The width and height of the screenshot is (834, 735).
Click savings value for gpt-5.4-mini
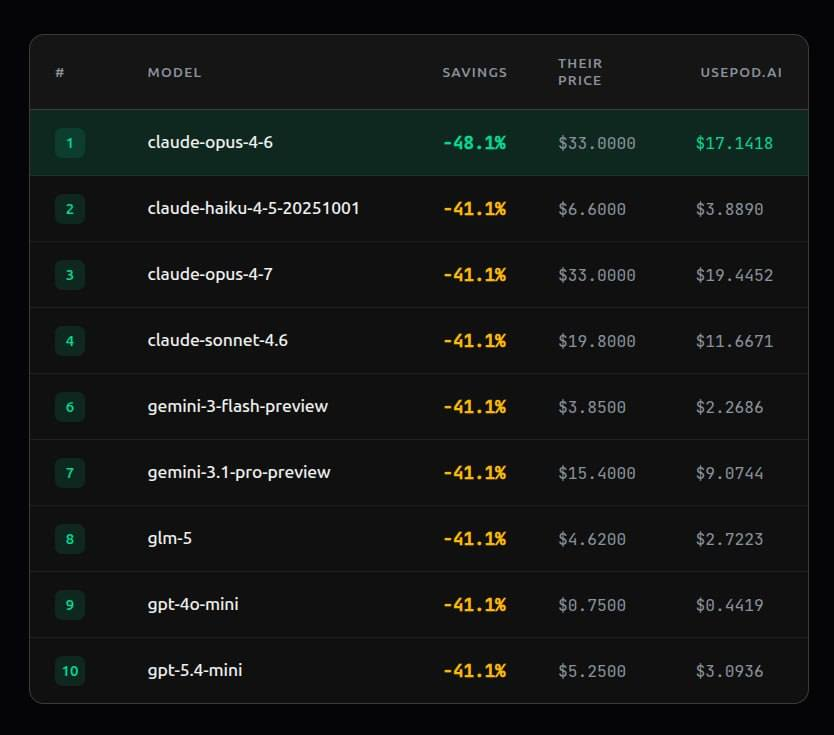point(474,671)
